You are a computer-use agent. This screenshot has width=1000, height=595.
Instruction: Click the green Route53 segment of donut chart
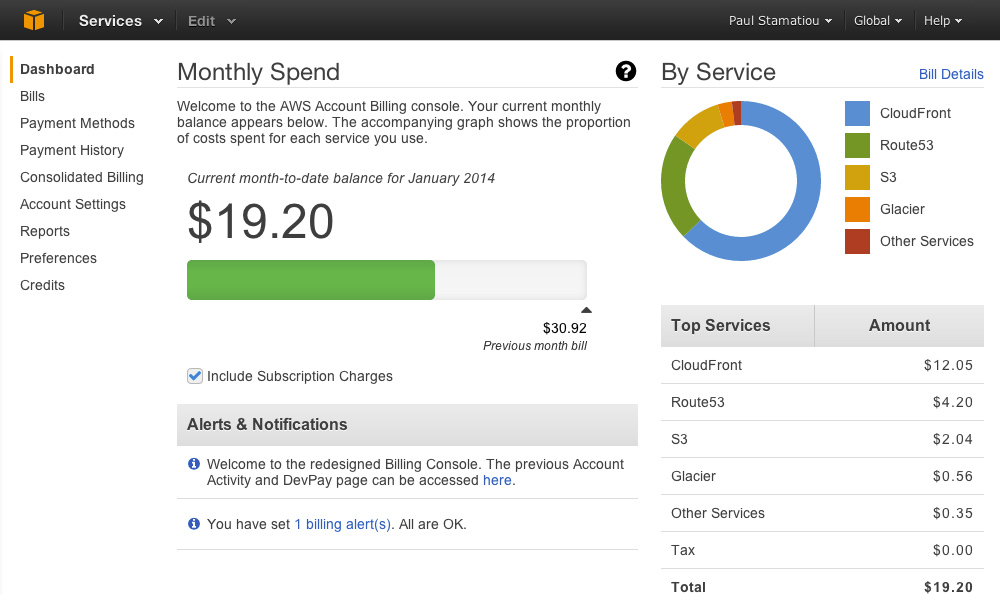point(675,188)
